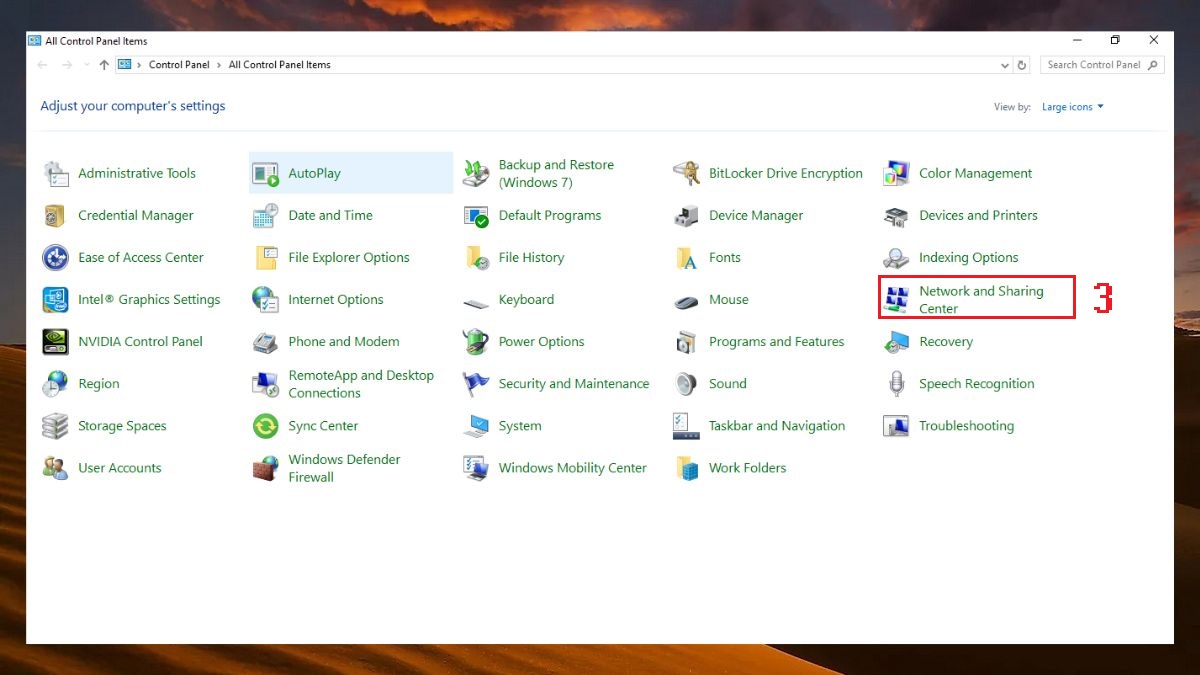
Task: Open the Intel Graphics Settings icon
Action: (x=56, y=299)
